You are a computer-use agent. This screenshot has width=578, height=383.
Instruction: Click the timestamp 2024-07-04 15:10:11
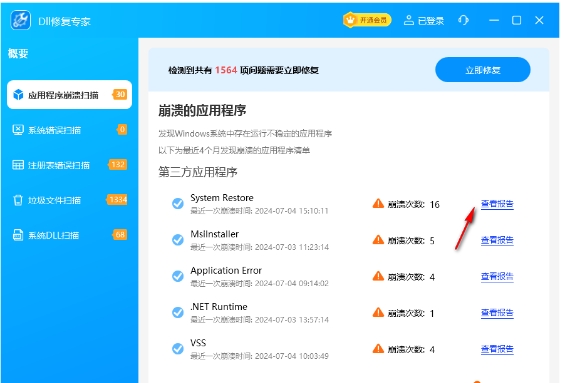(292, 211)
